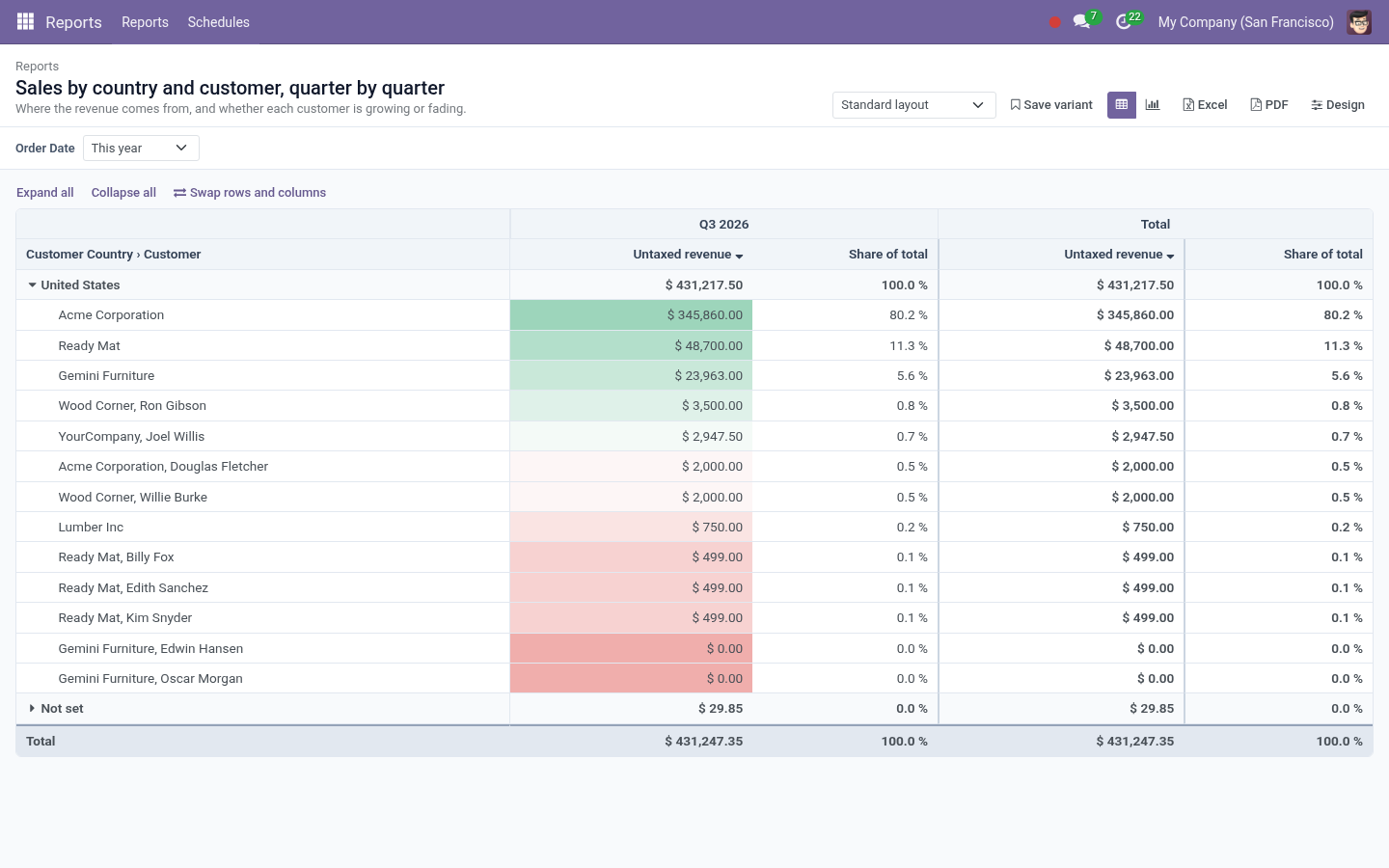Image resolution: width=1389 pixels, height=868 pixels.
Task: Select the Ready Mat row
Action: 694,346
